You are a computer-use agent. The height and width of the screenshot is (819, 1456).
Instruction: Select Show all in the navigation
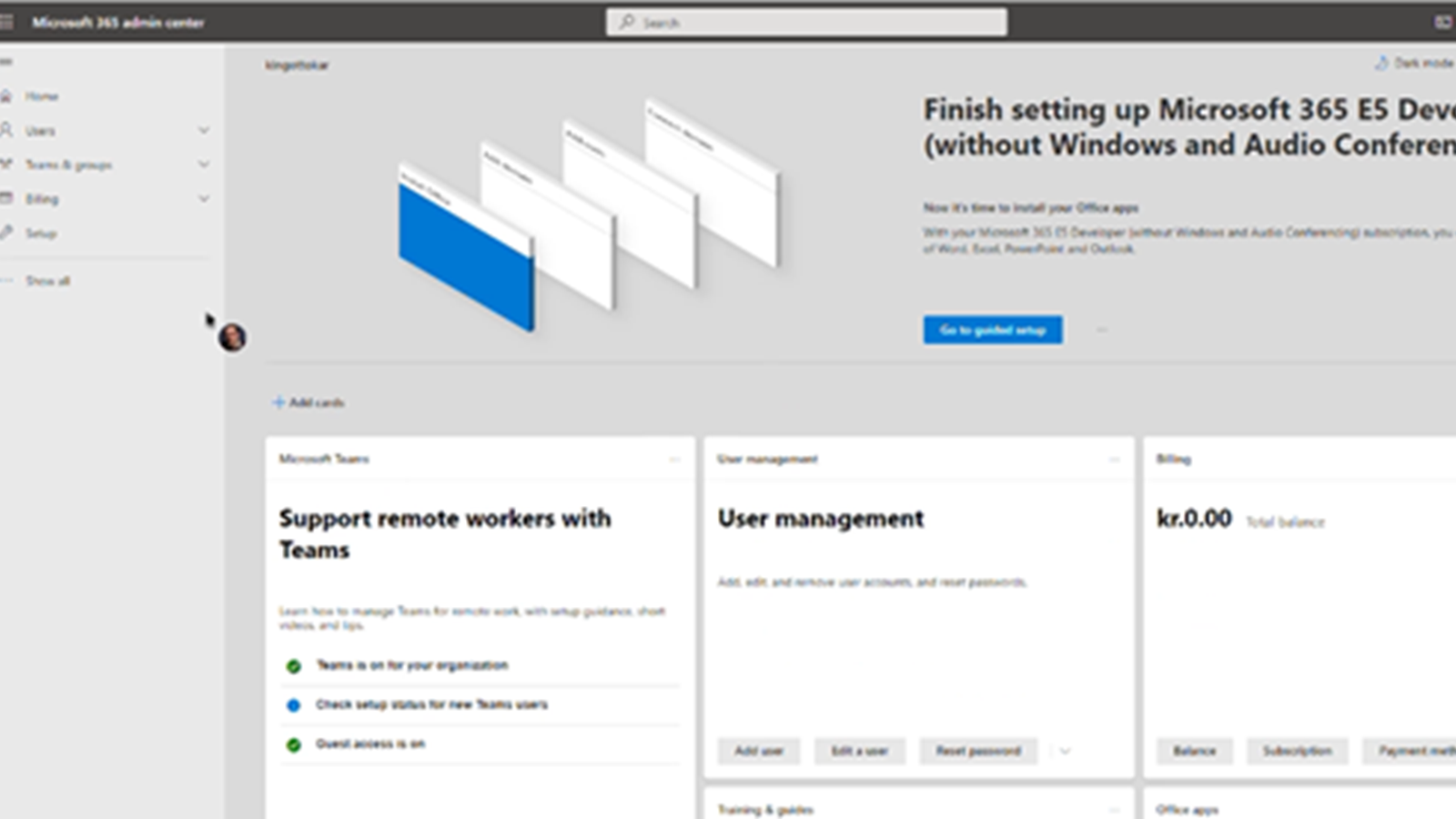[47, 281]
